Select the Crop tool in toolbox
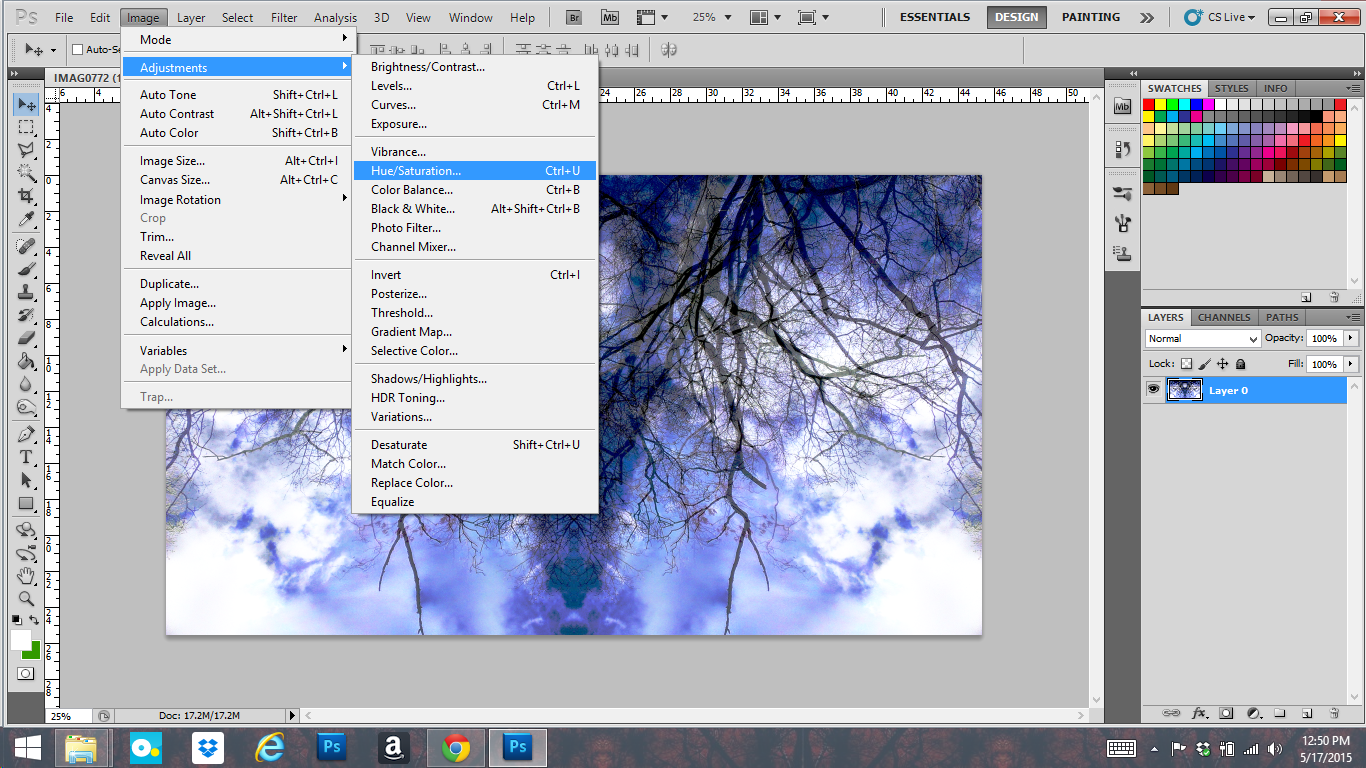The width and height of the screenshot is (1366, 768). (26, 196)
